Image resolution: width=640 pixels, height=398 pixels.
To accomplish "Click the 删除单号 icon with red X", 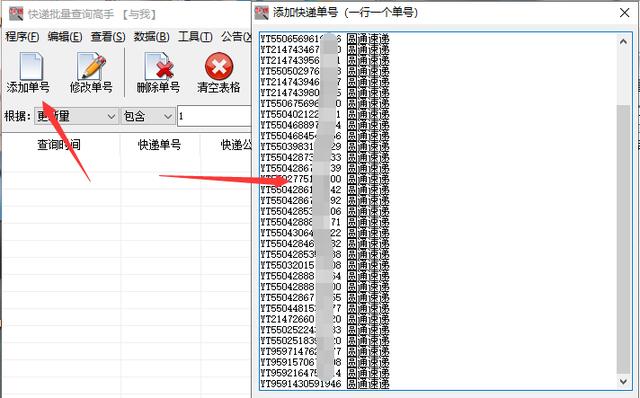I will click(158, 67).
